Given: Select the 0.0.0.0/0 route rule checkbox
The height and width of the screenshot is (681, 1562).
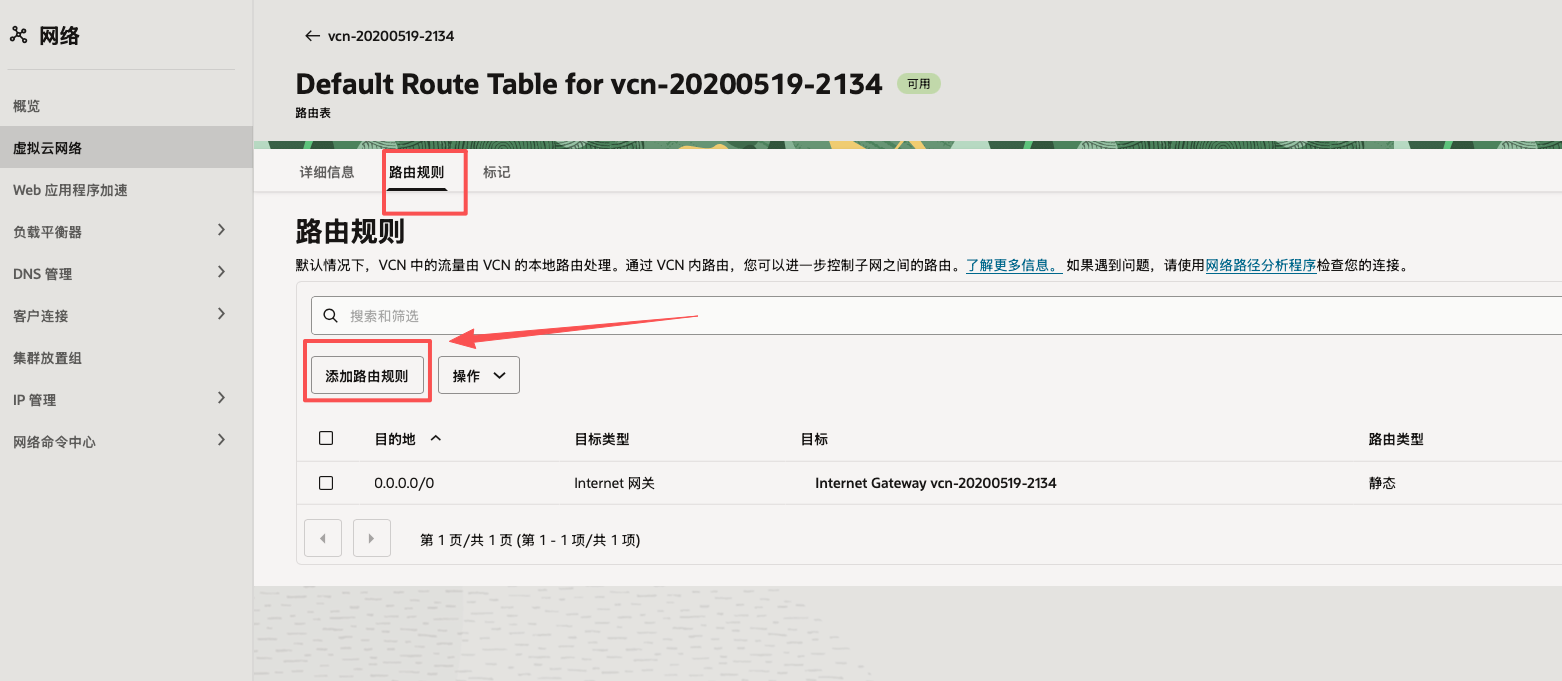Looking at the screenshot, I should point(325,483).
